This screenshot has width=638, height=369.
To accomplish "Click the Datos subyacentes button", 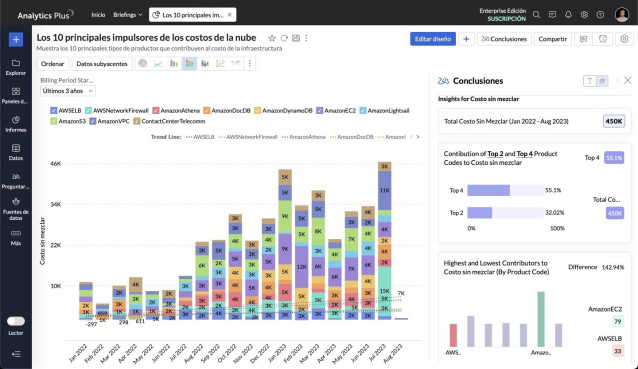I will pos(102,64).
